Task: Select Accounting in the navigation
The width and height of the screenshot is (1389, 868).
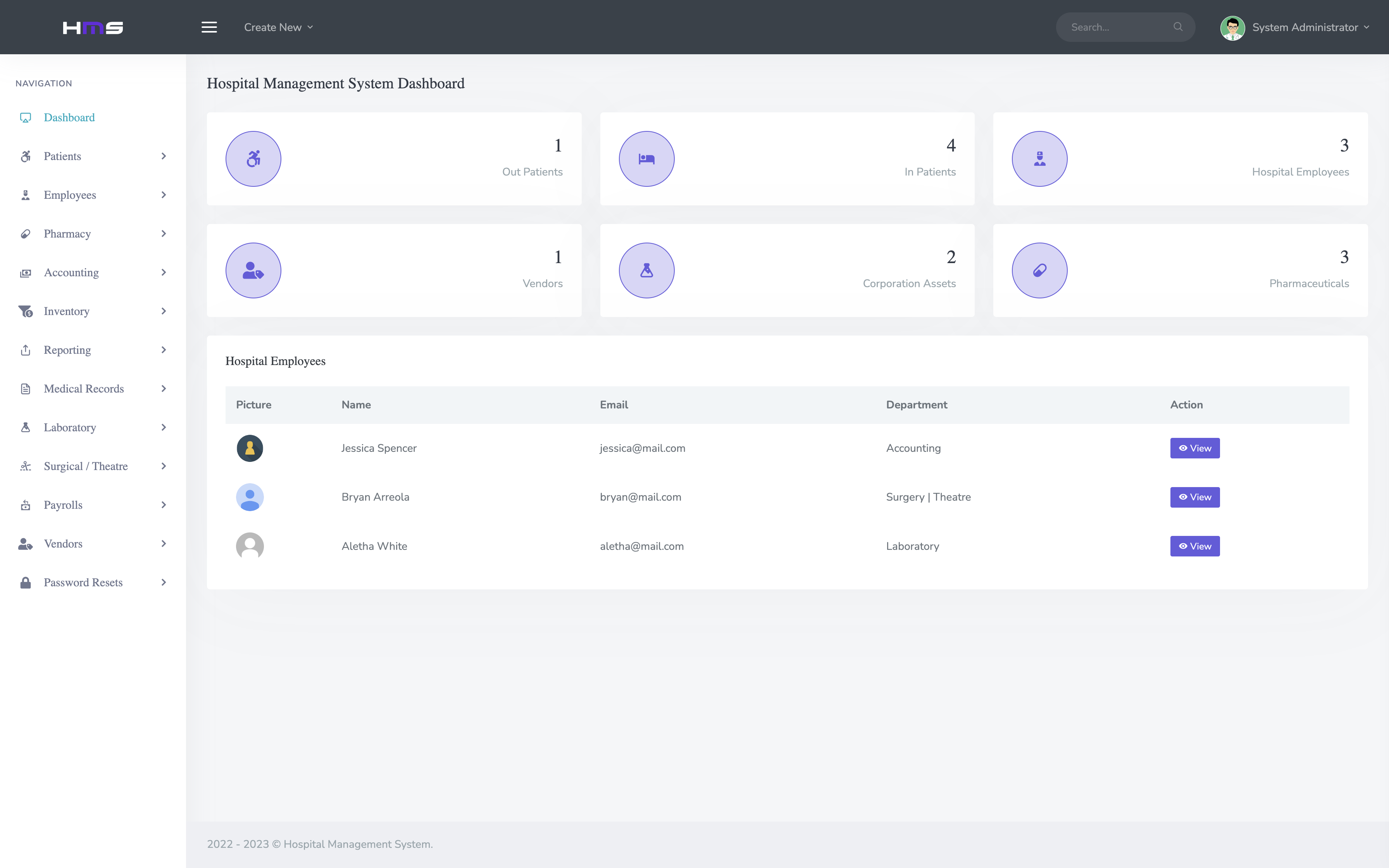Action: pos(93,273)
